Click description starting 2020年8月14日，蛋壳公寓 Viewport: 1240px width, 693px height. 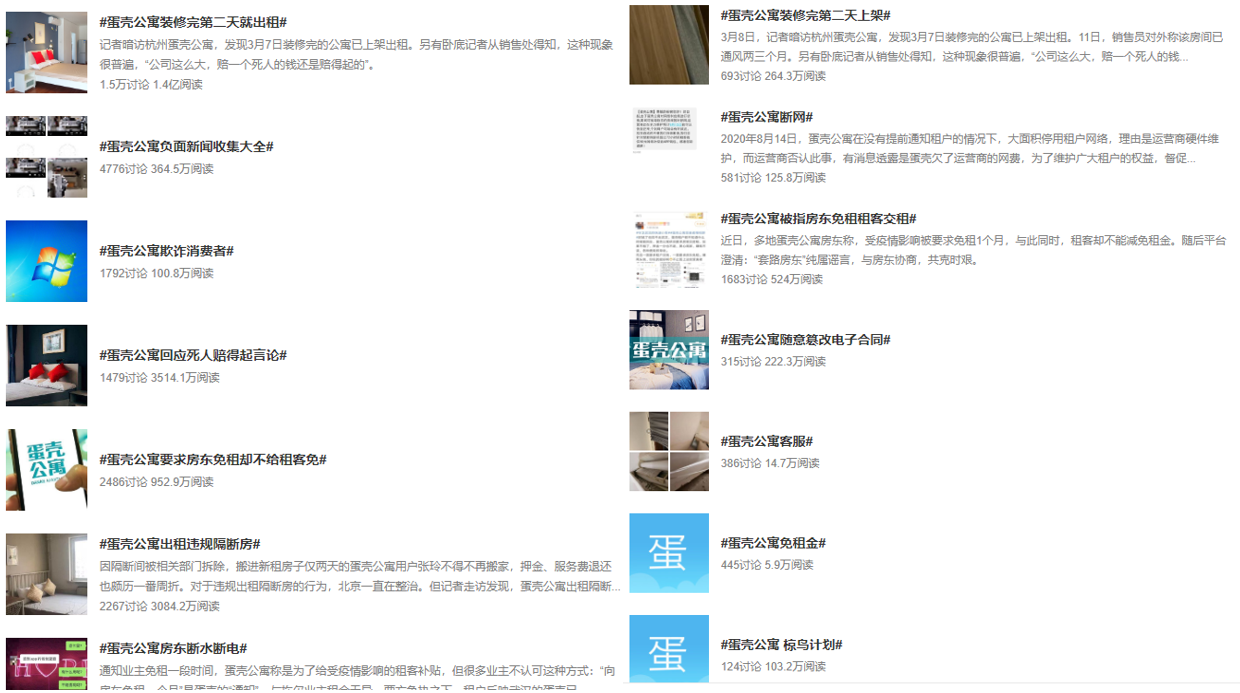click(x=972, y=149)
